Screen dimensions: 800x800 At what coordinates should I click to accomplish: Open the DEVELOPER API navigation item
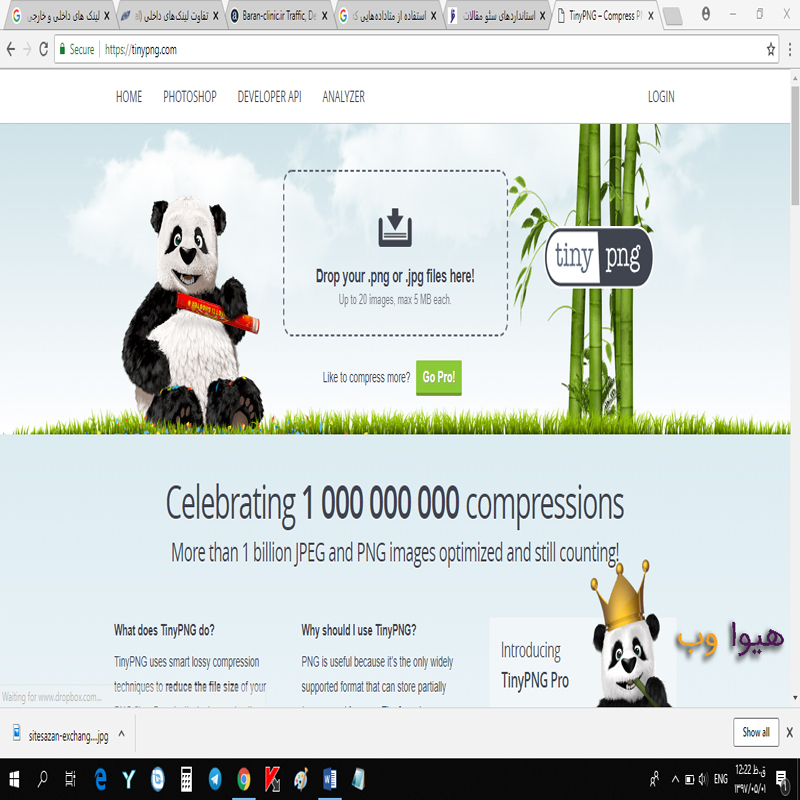tap(269, 96)
